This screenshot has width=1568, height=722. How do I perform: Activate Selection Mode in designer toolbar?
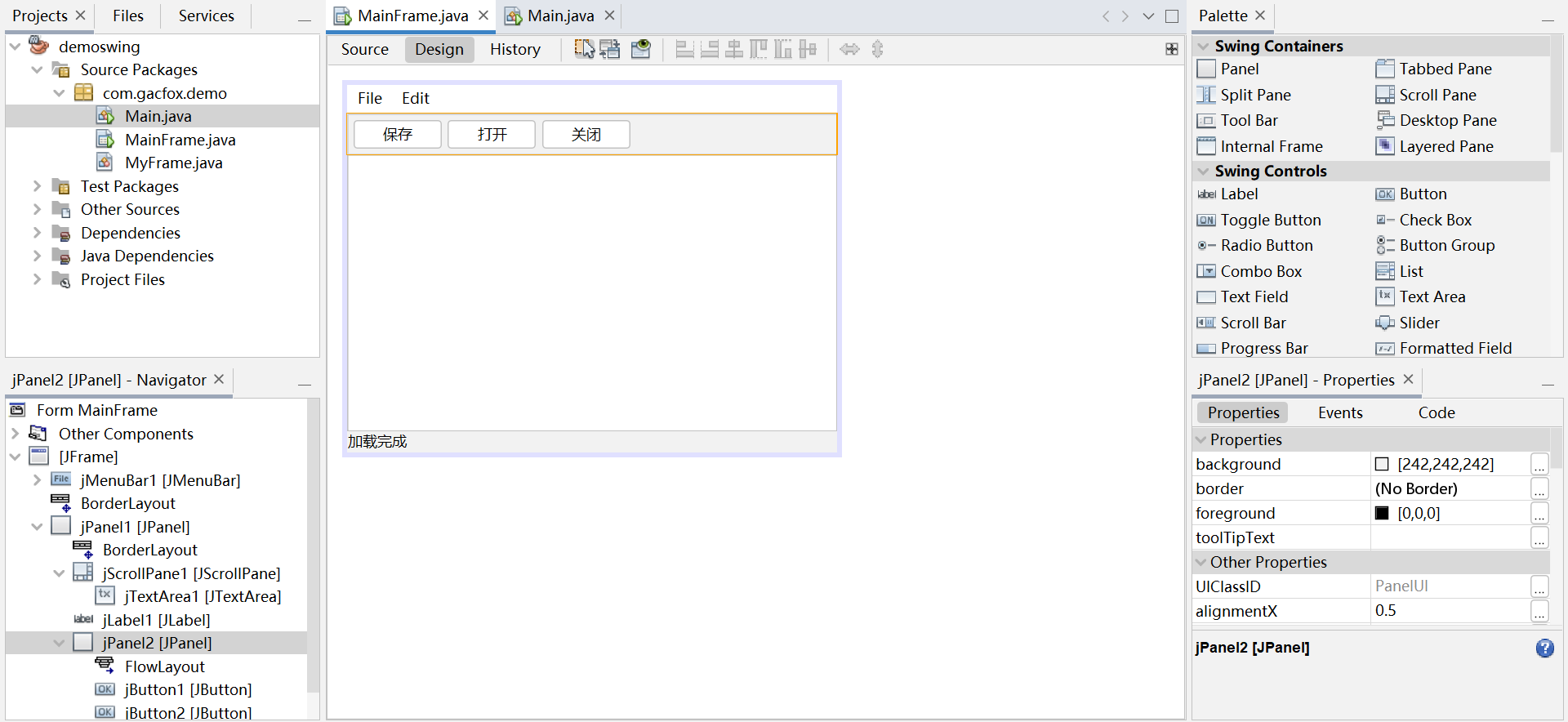tap(584, 49)
